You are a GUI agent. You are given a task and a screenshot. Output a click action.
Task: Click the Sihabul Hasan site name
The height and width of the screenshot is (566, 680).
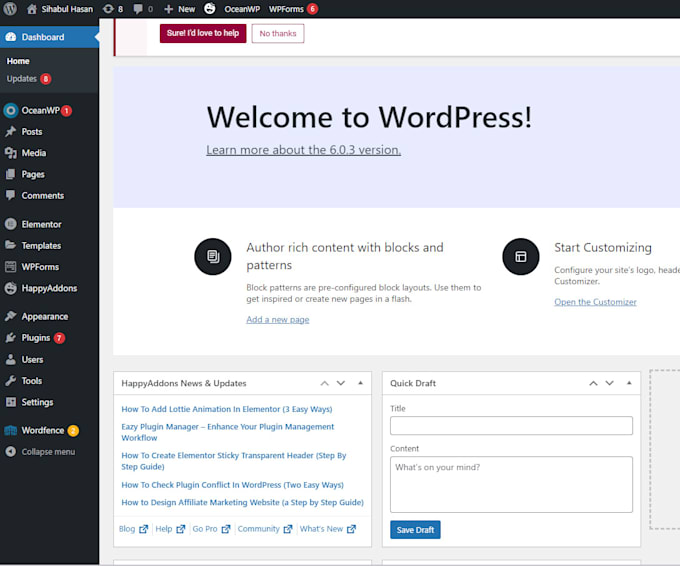tap(67, 9)
